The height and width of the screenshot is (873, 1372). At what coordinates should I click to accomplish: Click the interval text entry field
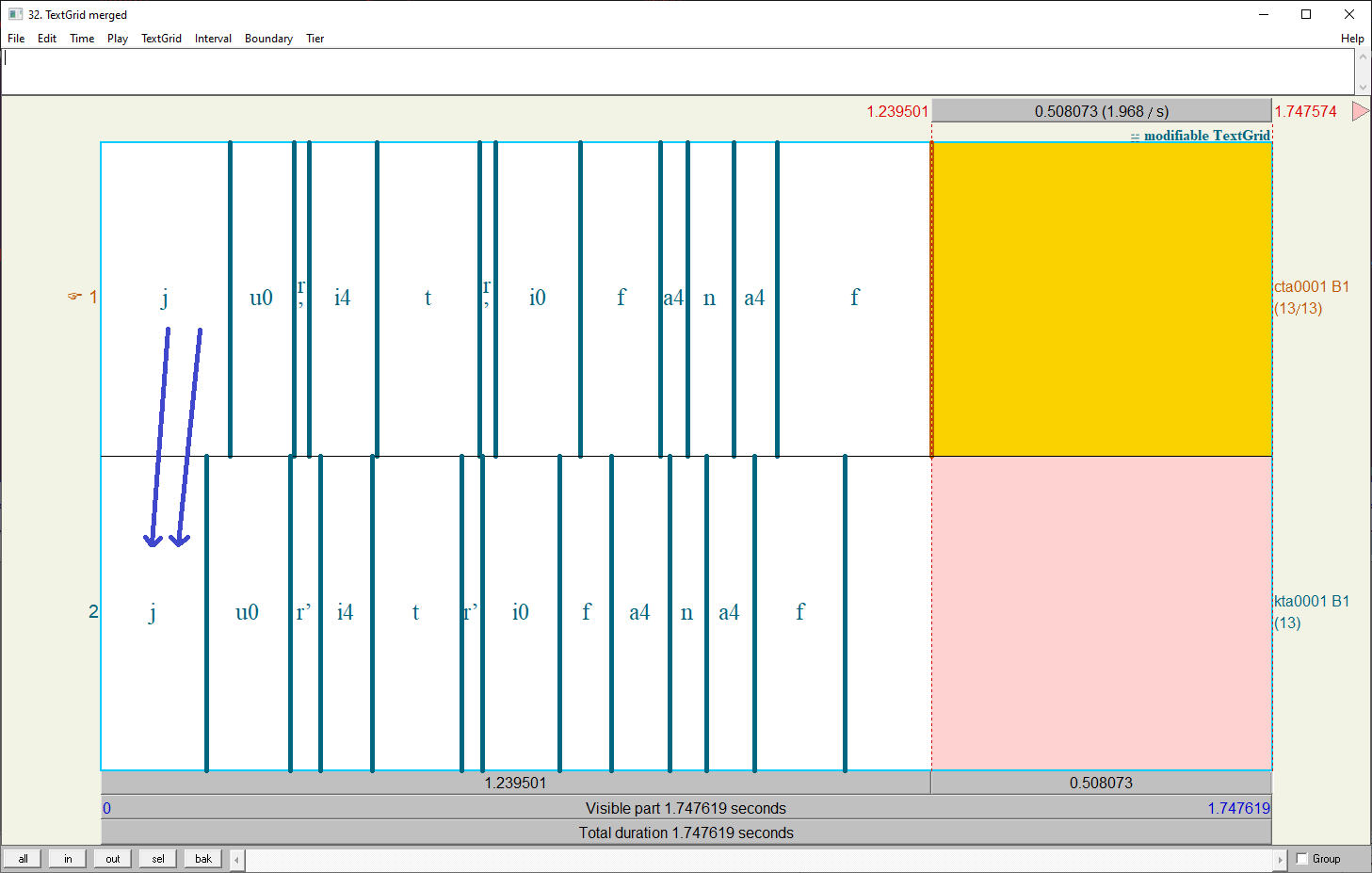point(678,72)
